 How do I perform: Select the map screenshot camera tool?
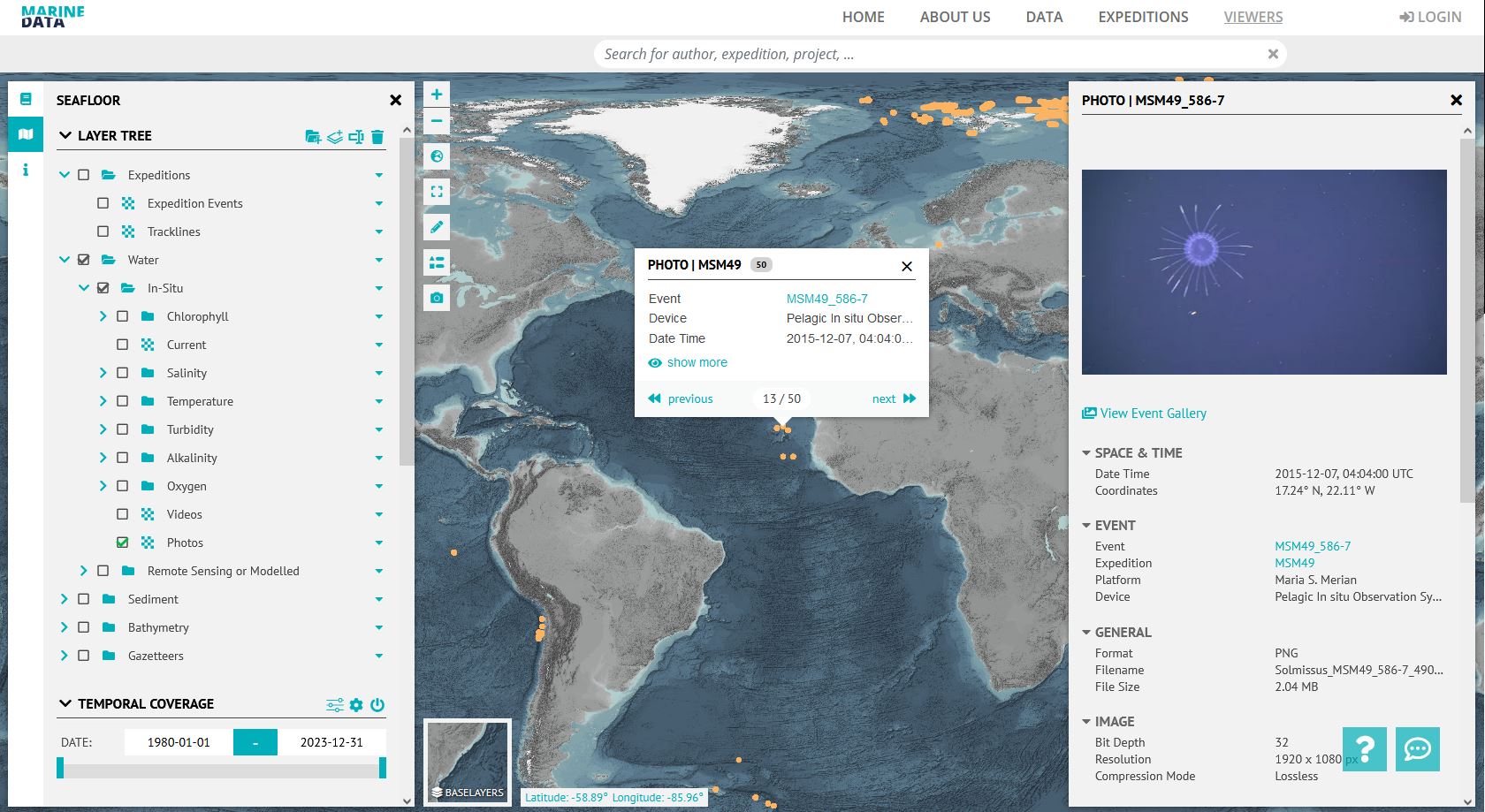pyautogui.click(x=436, y=297)
